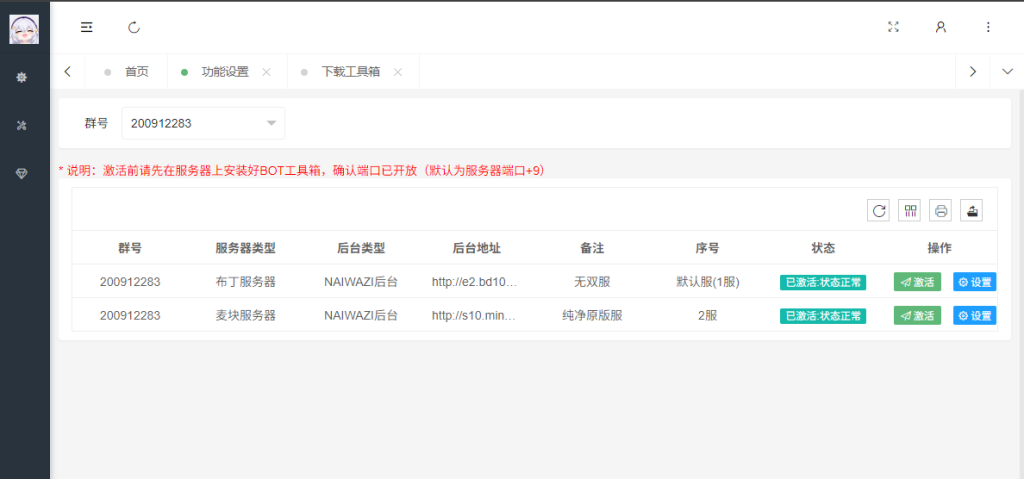Click 设置 for the 麦块服务器 row

pos(974,316)
